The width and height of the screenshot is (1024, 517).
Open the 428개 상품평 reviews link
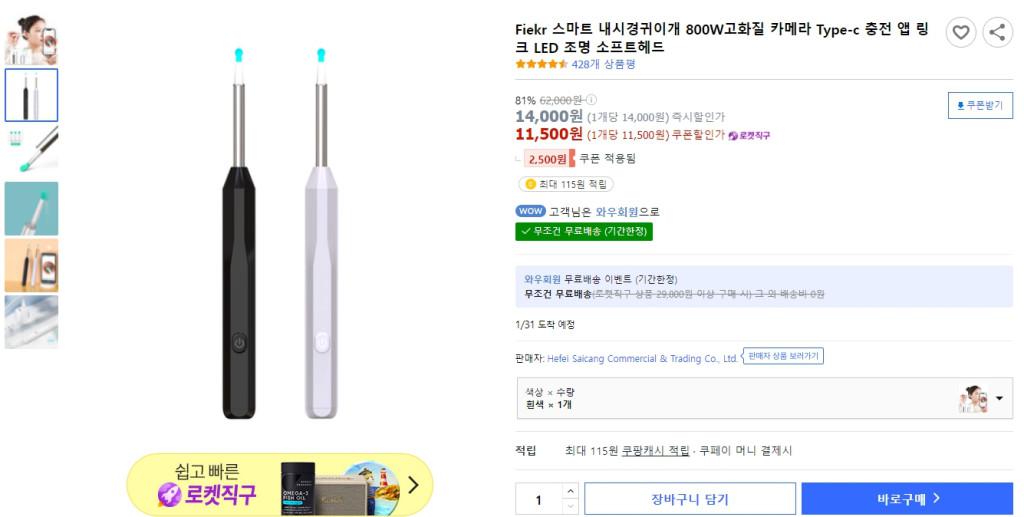pos(603,64)
